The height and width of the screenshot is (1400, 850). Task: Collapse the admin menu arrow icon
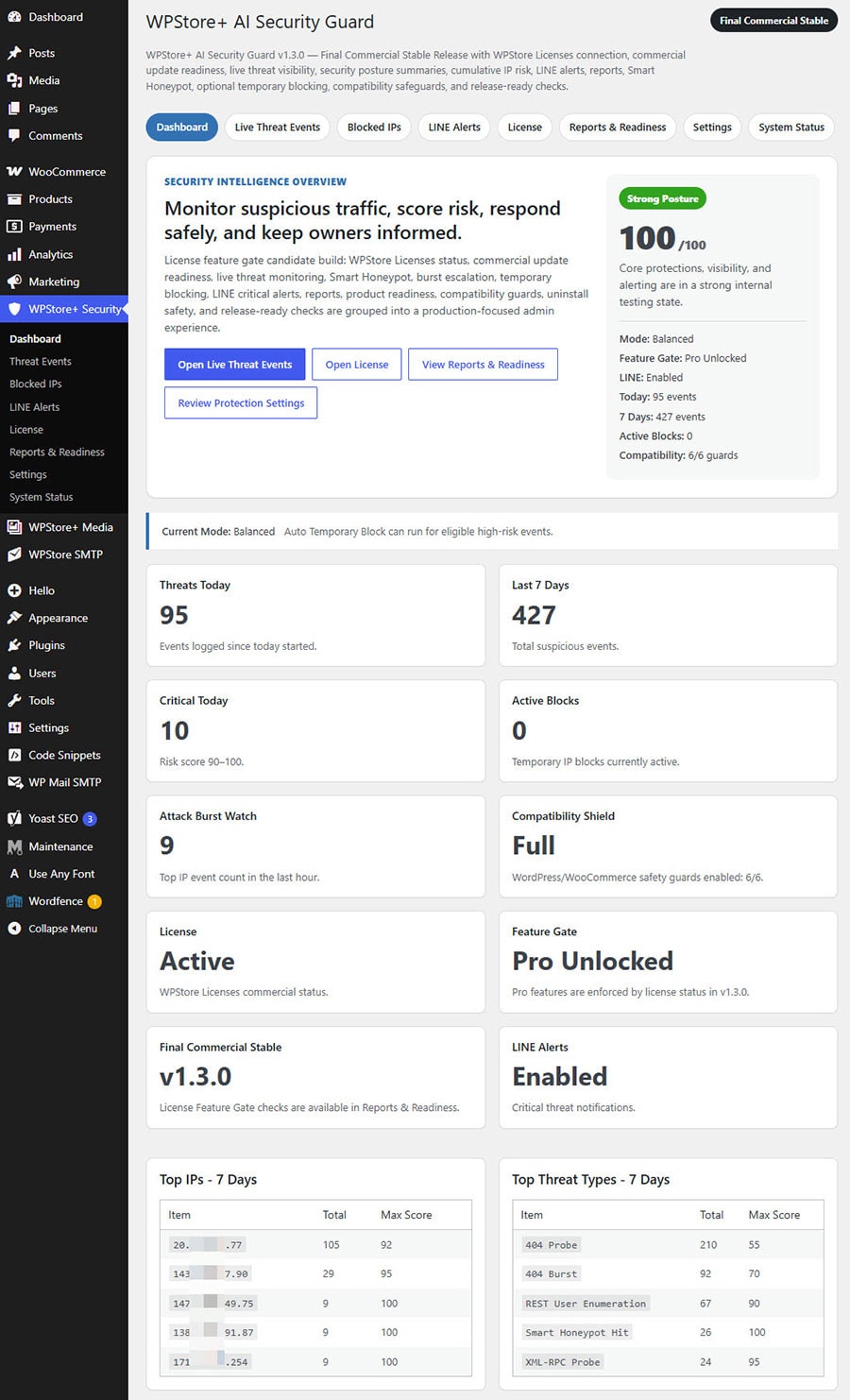point(14,929)
